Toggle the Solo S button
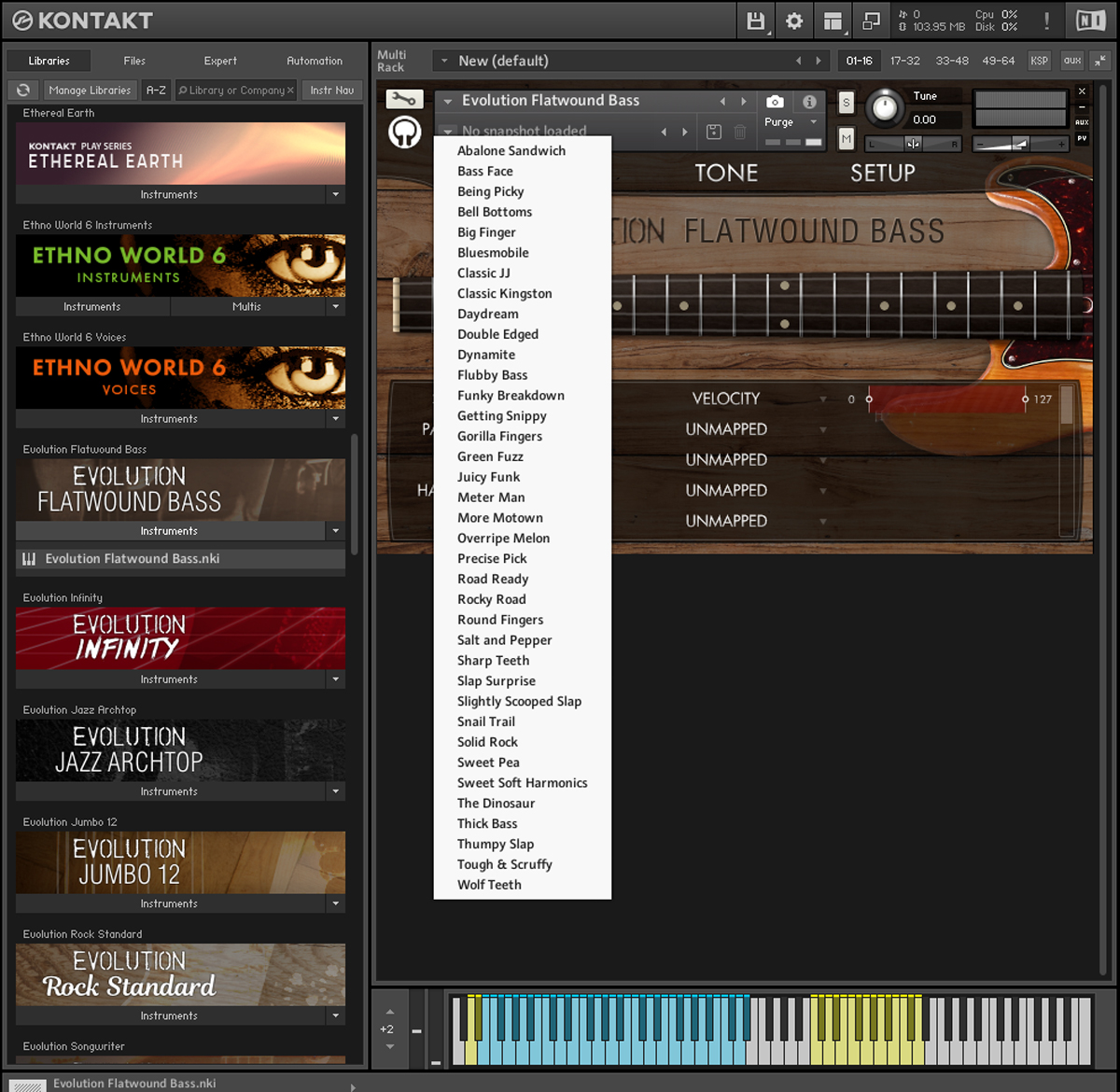The width and height of the screenshot is (1120, 1092). pos(846,103)
